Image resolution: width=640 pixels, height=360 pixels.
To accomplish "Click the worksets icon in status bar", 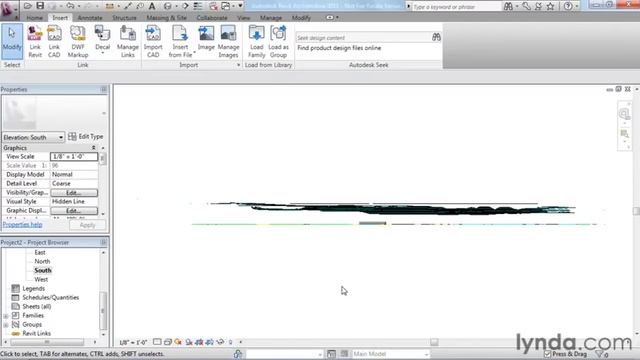I will 238,353.
